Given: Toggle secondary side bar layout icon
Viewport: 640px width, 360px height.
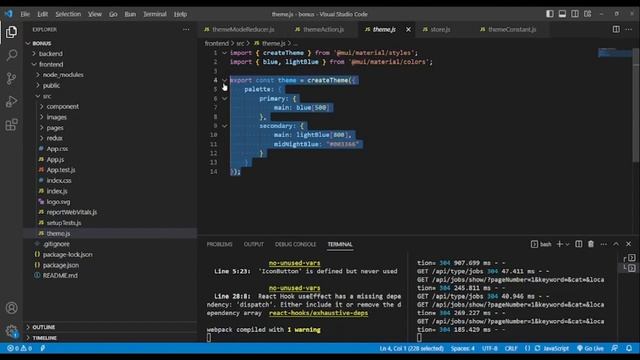Looking at the screenshot, I should tap(575, 14).
